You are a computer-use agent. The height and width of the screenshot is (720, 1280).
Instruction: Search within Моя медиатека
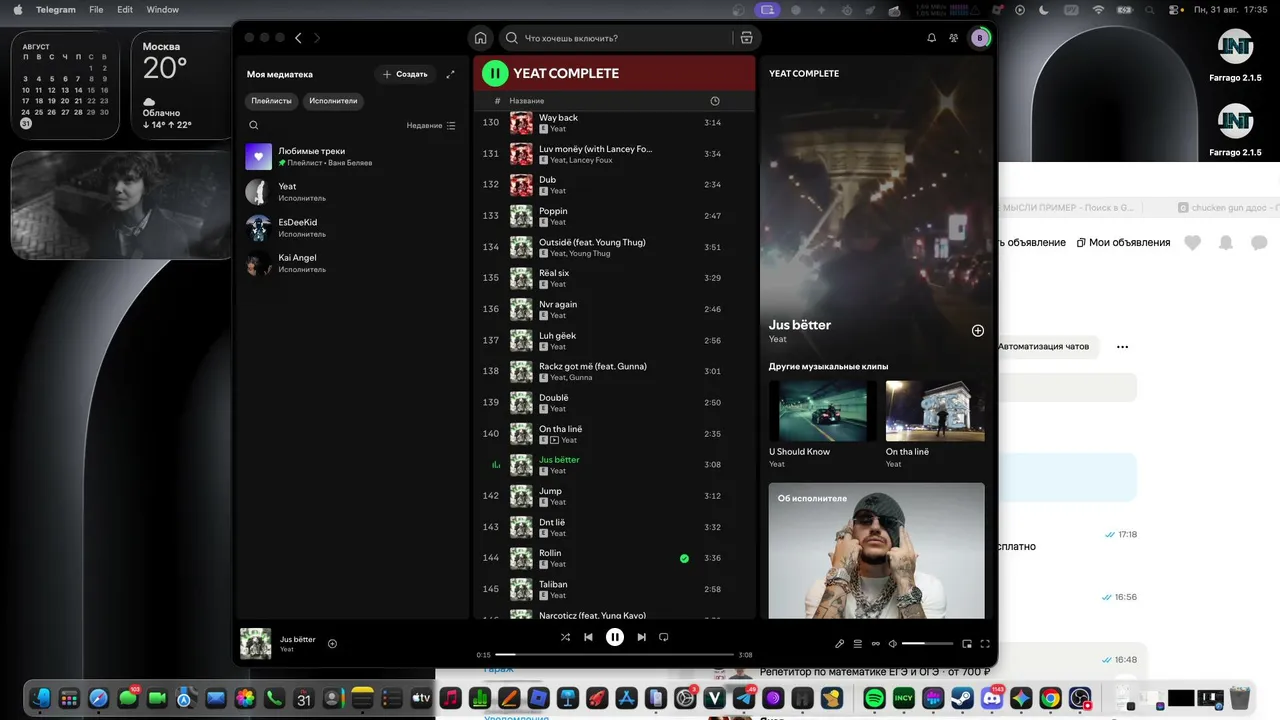(254, 125)
